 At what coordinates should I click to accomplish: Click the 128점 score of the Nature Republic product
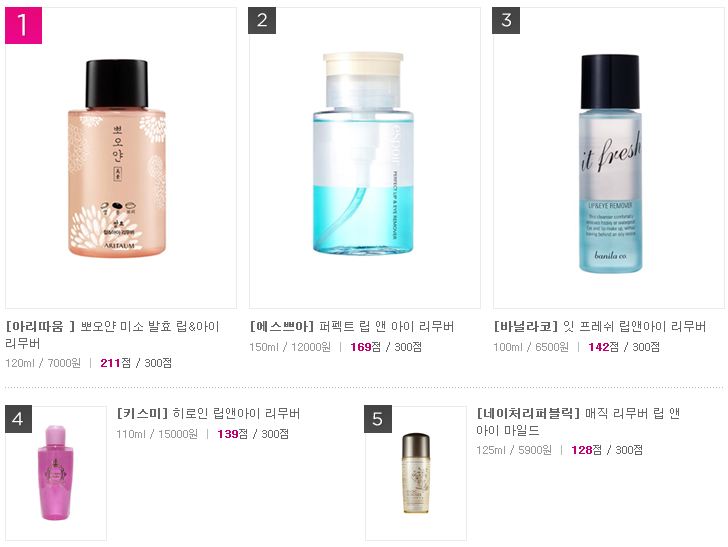click(587, 450)
